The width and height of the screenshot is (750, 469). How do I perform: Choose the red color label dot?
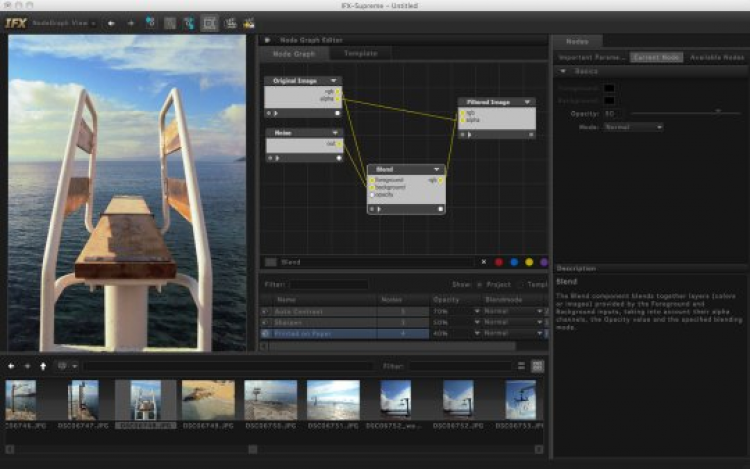tap(499, 262)
